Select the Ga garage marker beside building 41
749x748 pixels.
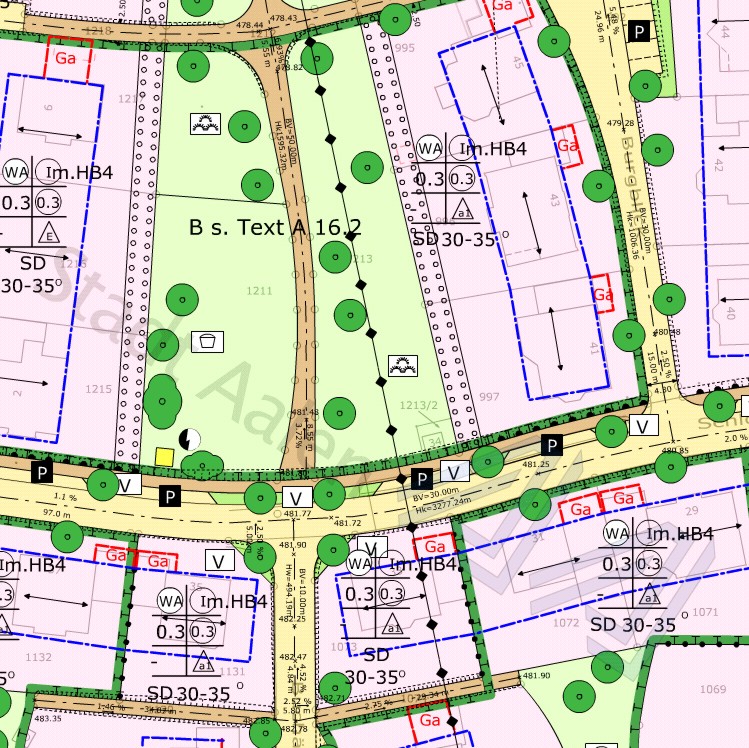pyautogui.click(x=602, y=295)
